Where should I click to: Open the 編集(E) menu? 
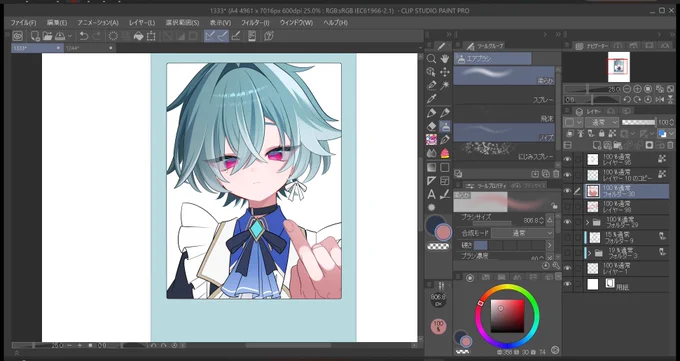pos(57,23)
